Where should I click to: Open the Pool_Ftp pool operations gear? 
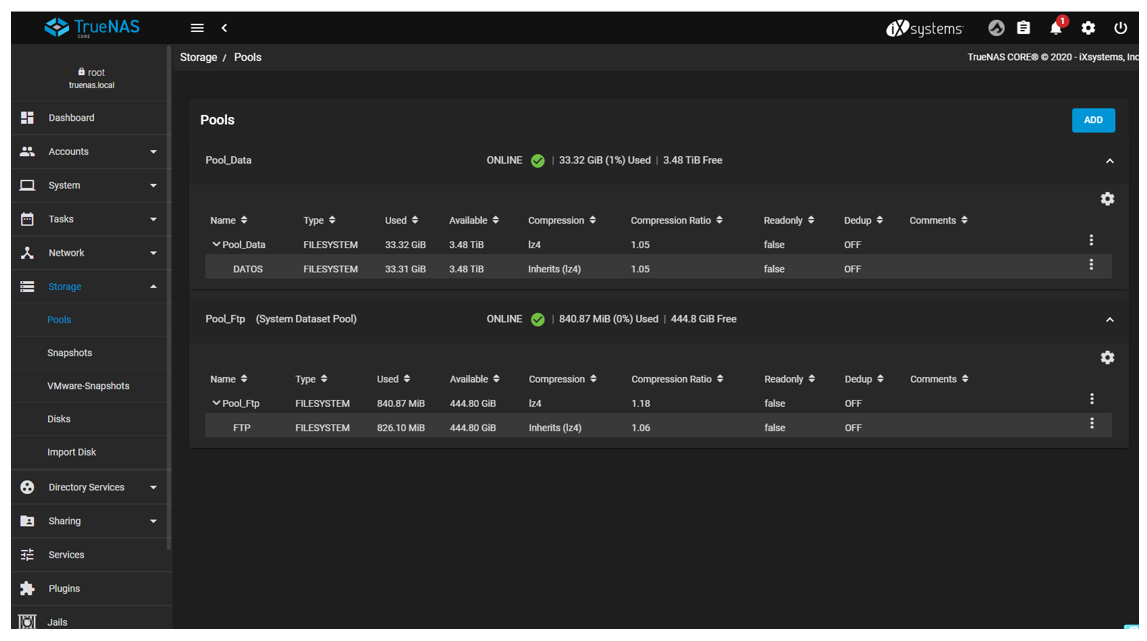tap(1107, 358)
